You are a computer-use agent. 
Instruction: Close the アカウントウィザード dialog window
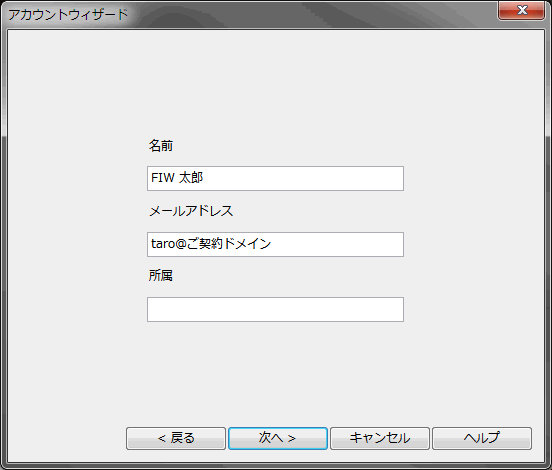click(x=521, y=11)
